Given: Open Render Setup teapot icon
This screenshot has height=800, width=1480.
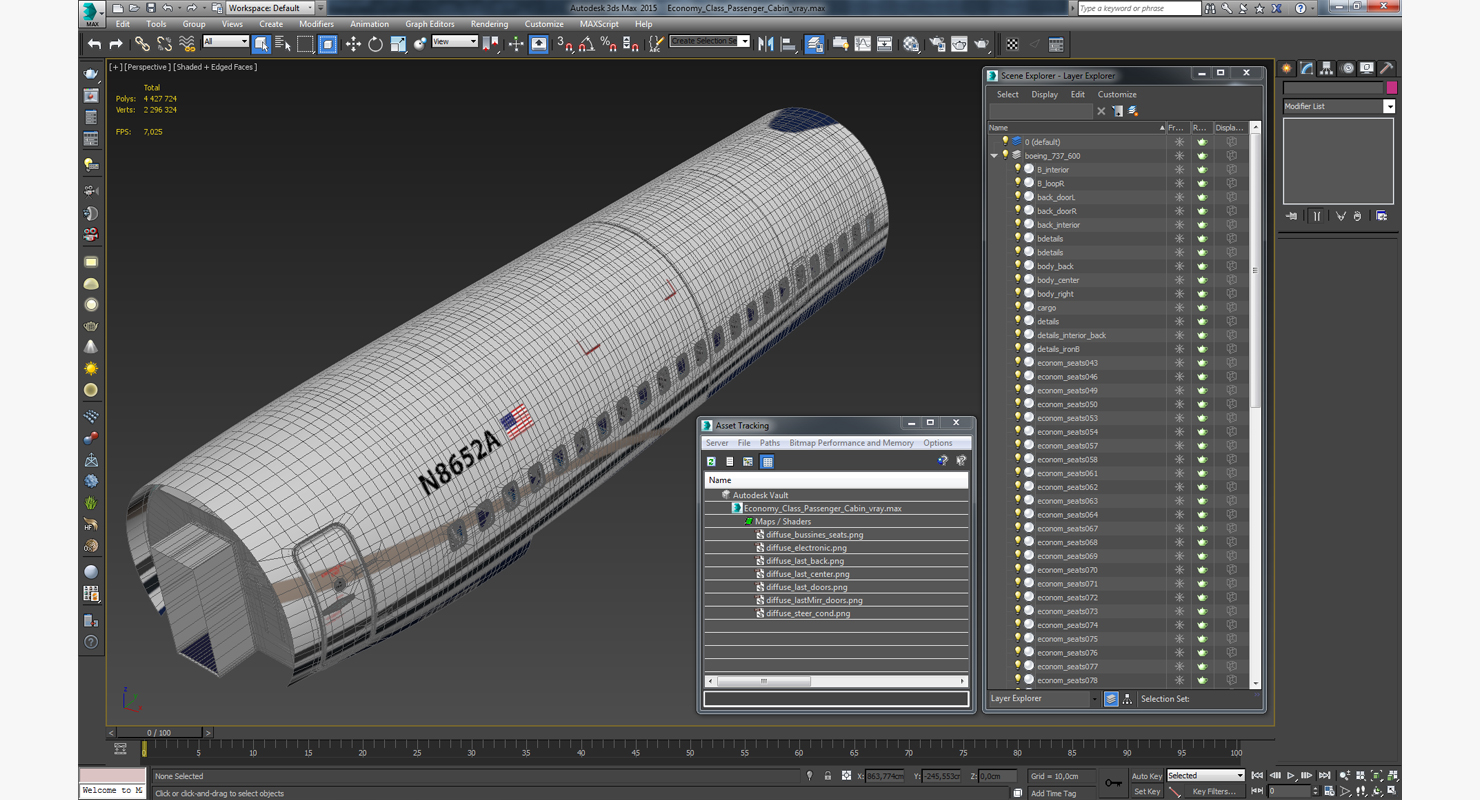Looking at the screenshot, I should 937,44.
